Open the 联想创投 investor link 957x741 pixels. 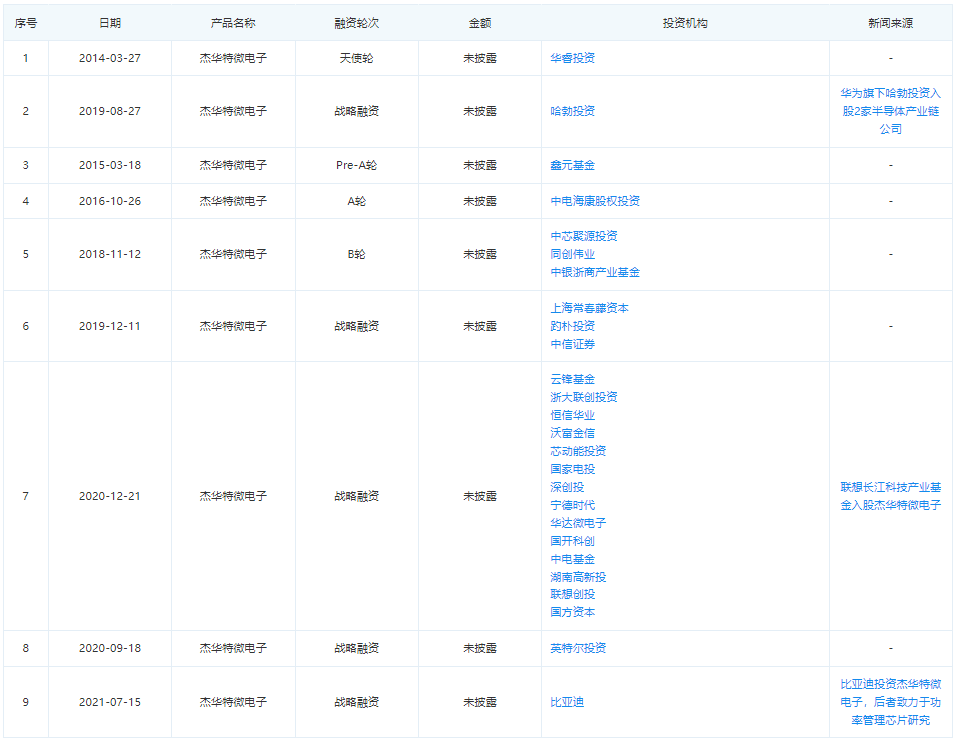[572, 595]
